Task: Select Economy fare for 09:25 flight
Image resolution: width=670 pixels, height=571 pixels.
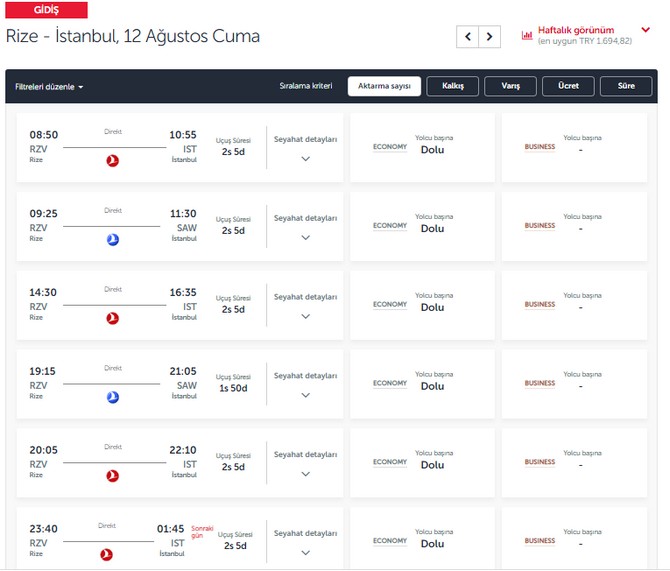Action: 422,226
